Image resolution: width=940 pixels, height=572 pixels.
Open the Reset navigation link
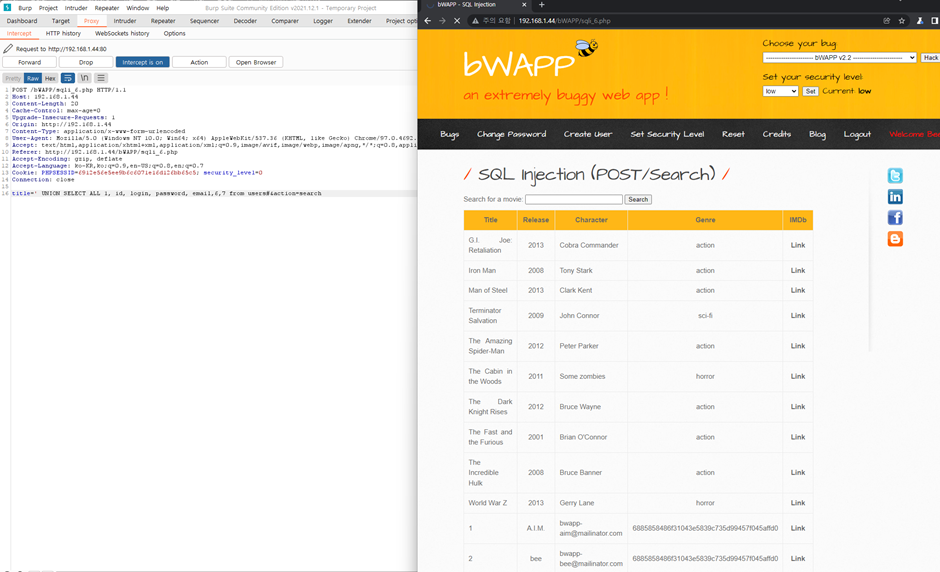coord(733,134)
